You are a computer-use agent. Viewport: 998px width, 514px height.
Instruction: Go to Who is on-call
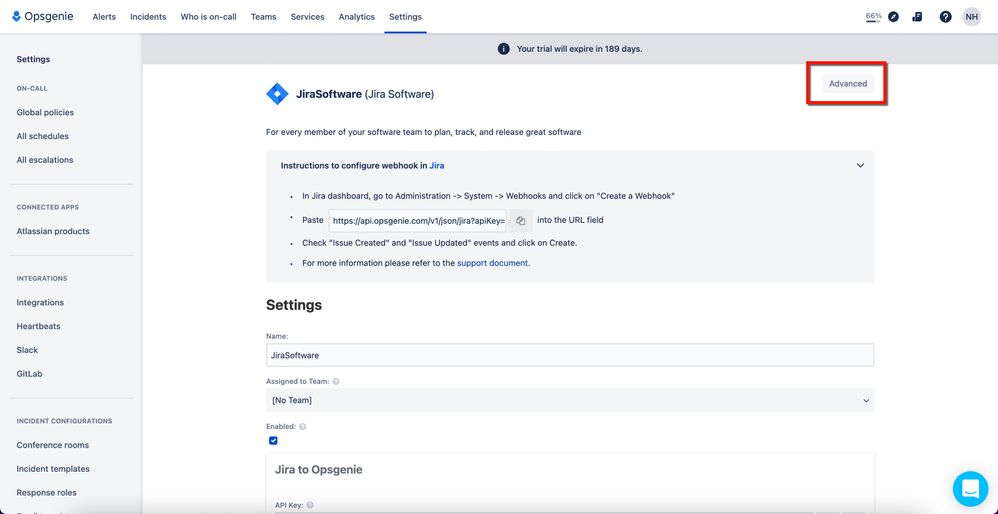[x=208, y=17]
